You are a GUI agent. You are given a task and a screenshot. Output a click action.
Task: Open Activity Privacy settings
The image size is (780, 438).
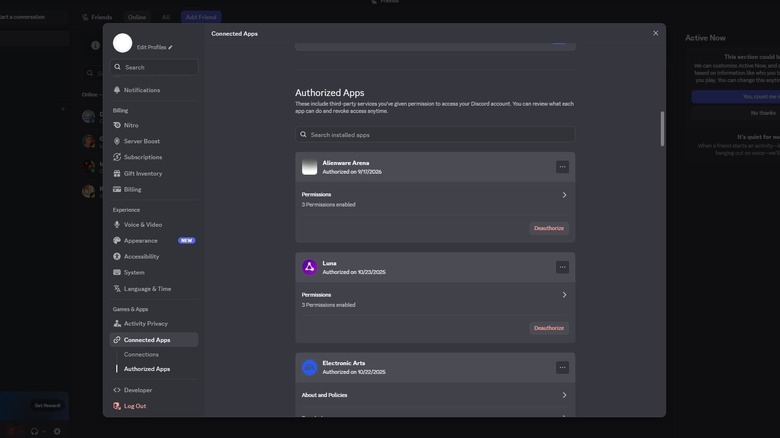(x=154, y=324)
